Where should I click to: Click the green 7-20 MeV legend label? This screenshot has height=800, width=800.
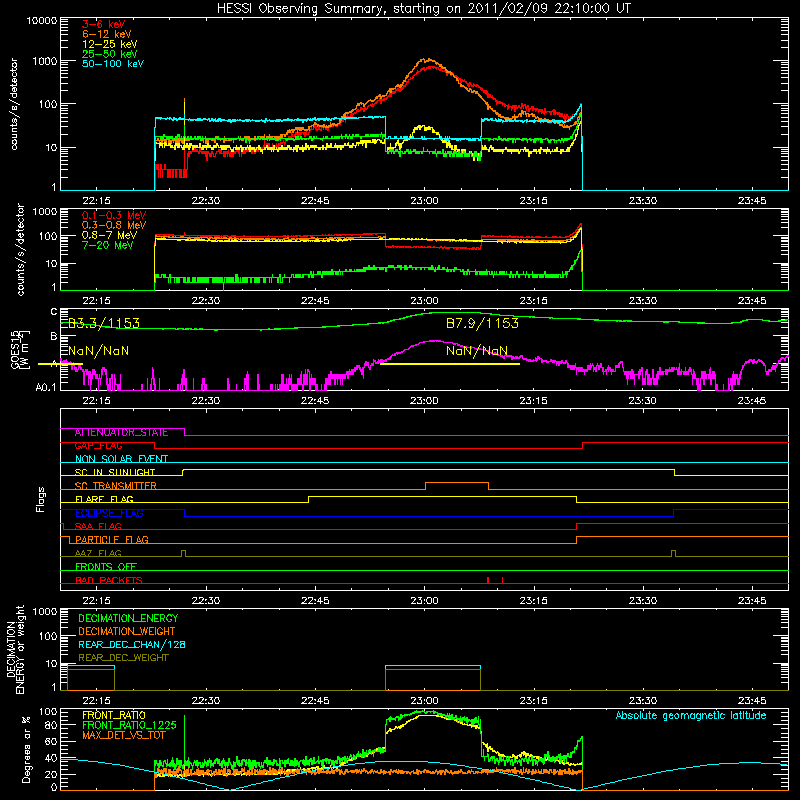(x=108, y=245)
